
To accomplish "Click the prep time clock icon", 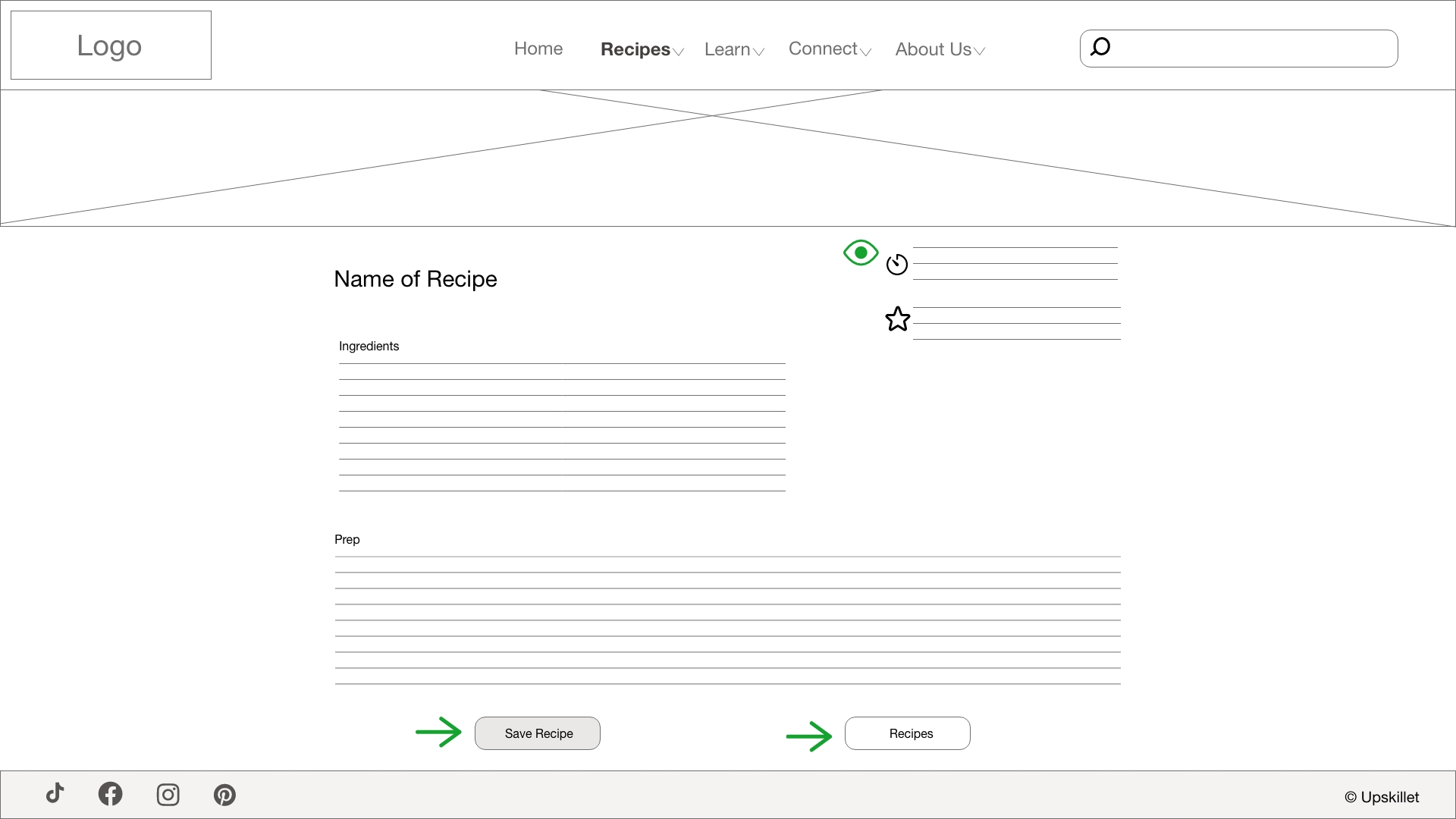I will pos(897,265).
